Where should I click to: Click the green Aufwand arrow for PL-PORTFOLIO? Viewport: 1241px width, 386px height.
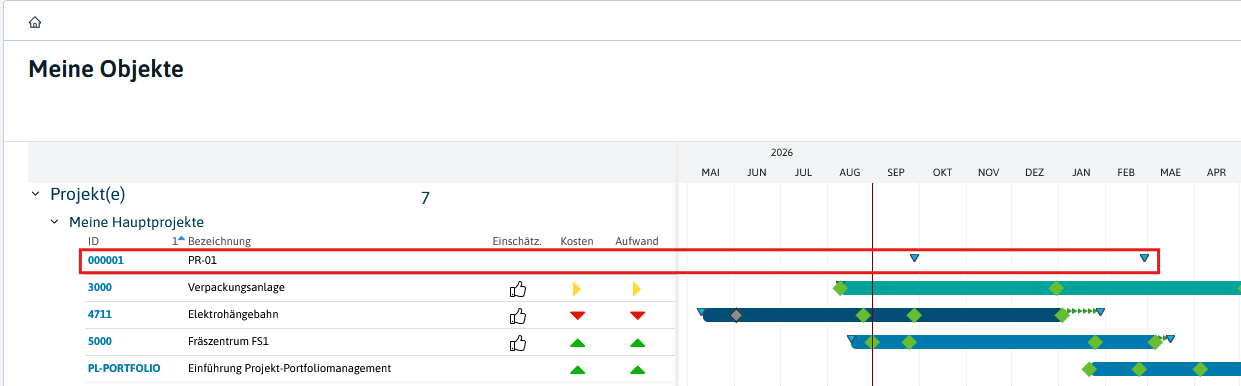click(x=637, y=370)
